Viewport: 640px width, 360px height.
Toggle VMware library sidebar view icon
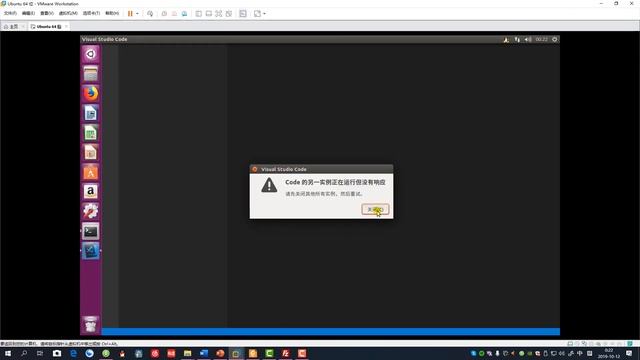pyautogui.click(x=198, y=13)
